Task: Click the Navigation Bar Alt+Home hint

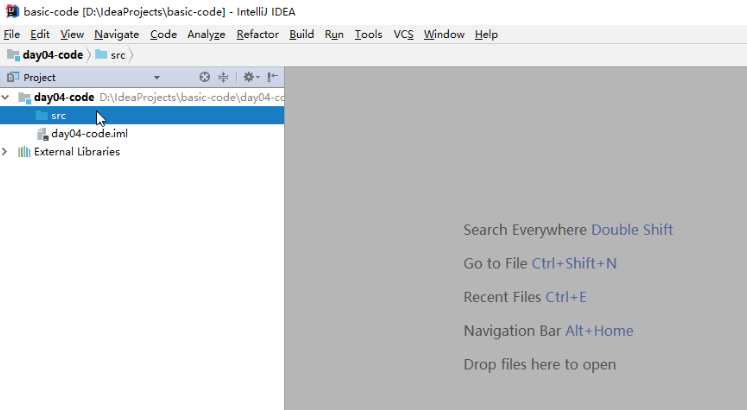Action: click(x=548, y=331)
